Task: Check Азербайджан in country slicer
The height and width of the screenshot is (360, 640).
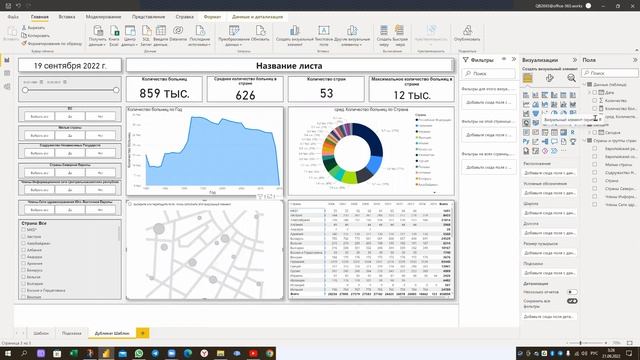Action: coord(24,243)
